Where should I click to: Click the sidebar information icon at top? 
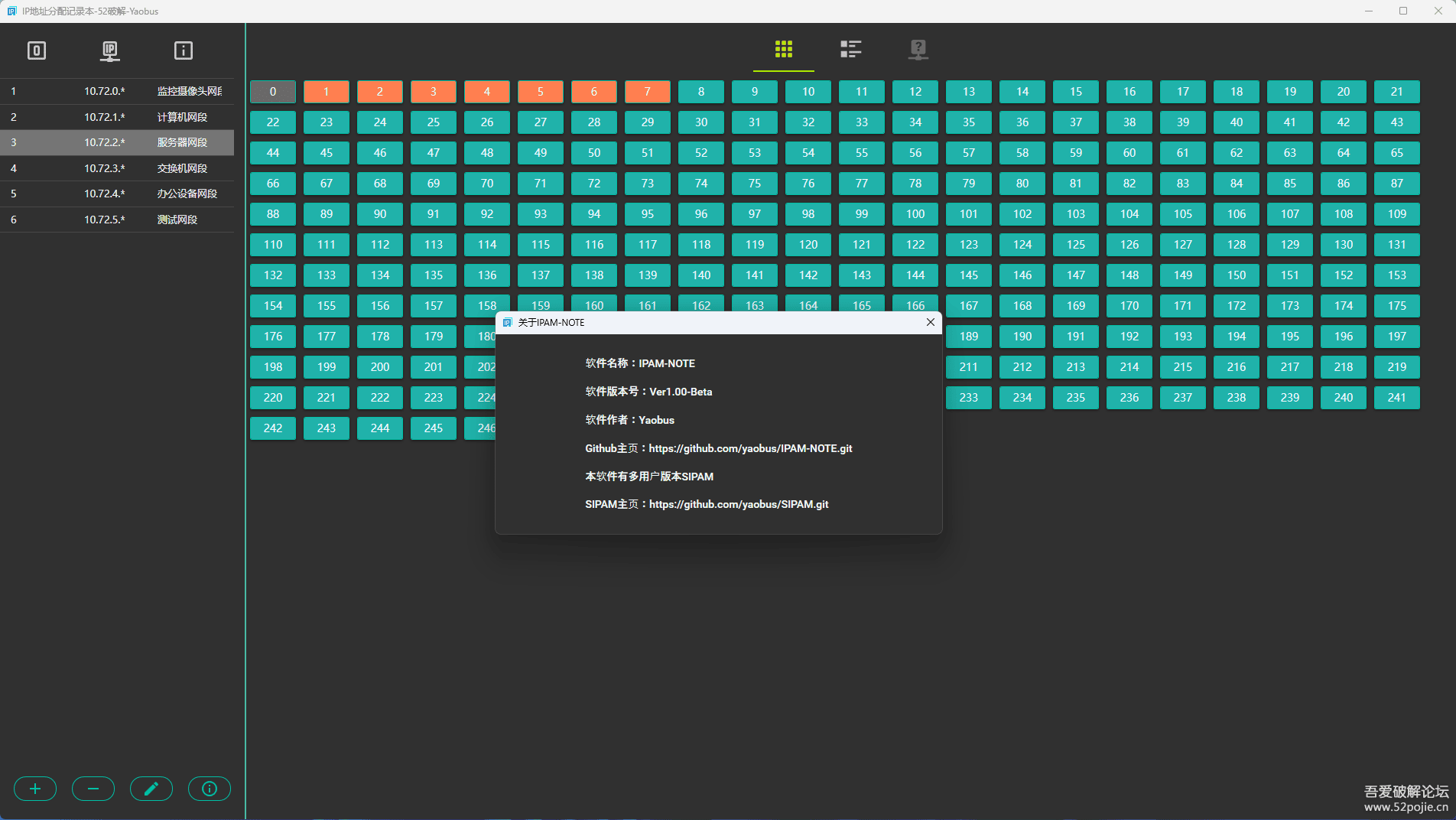184,51
